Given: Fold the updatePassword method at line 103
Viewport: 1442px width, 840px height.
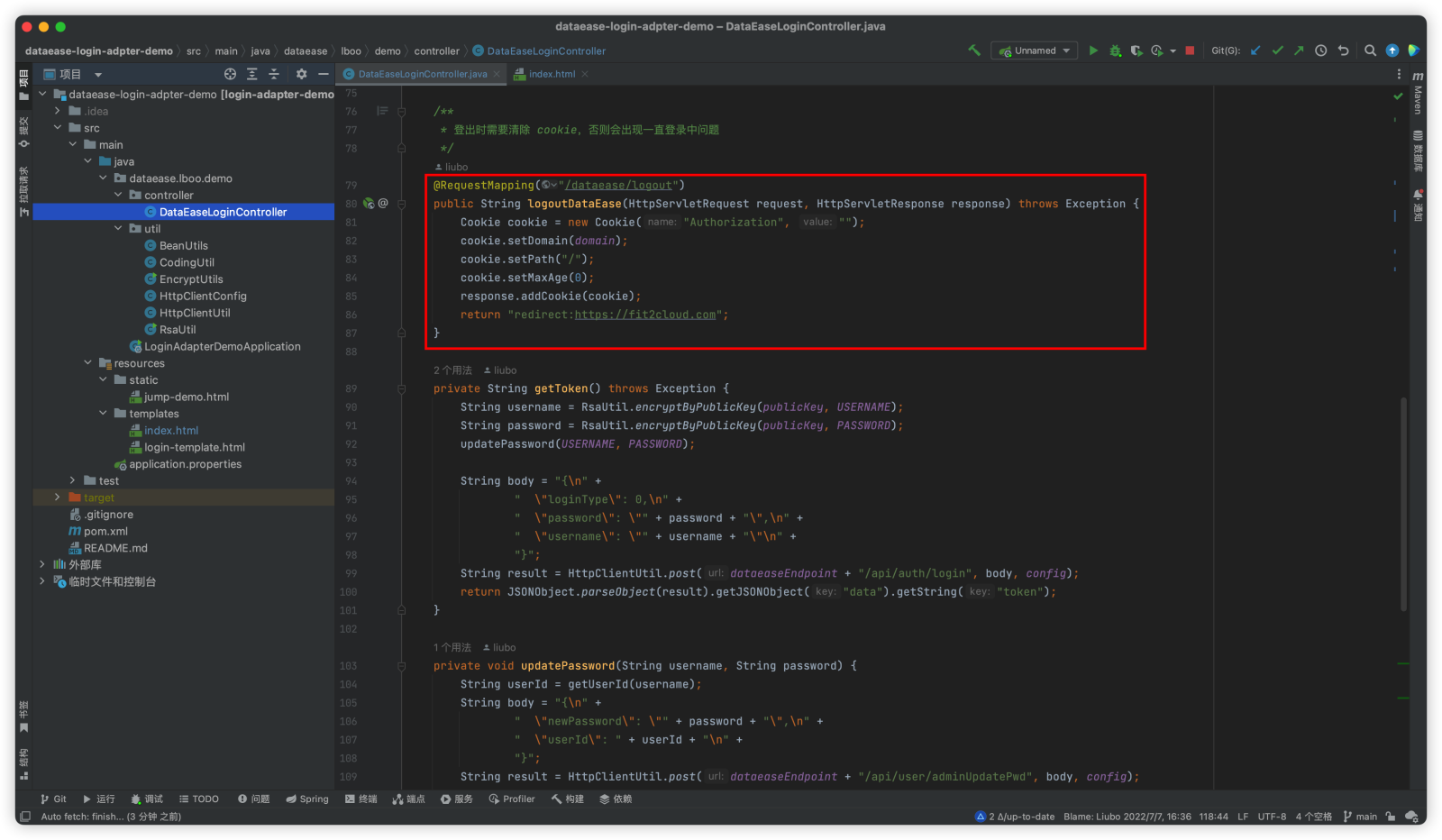Looking at the screenshot, I should click(402, 666).
